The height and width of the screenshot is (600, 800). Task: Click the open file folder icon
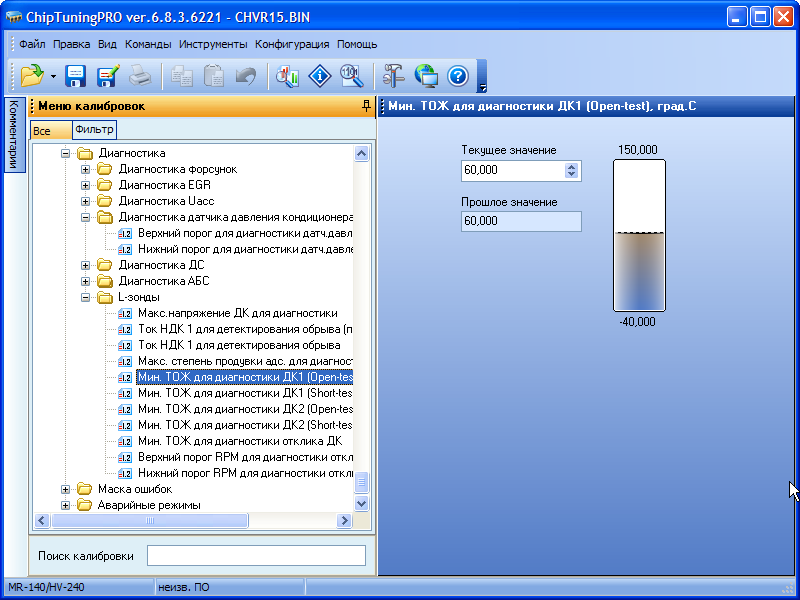(x=31, y=75)
